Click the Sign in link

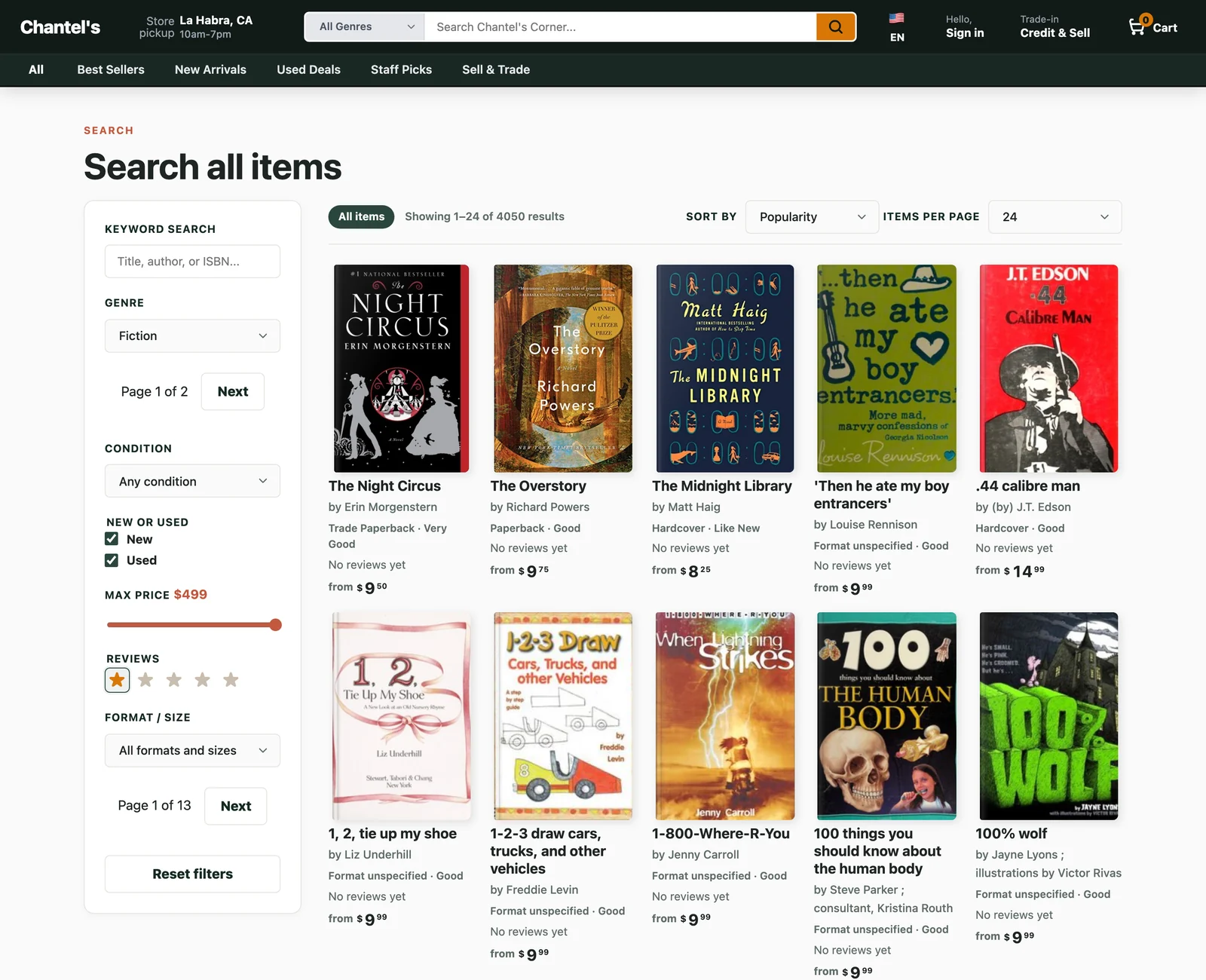coord(965,27)
